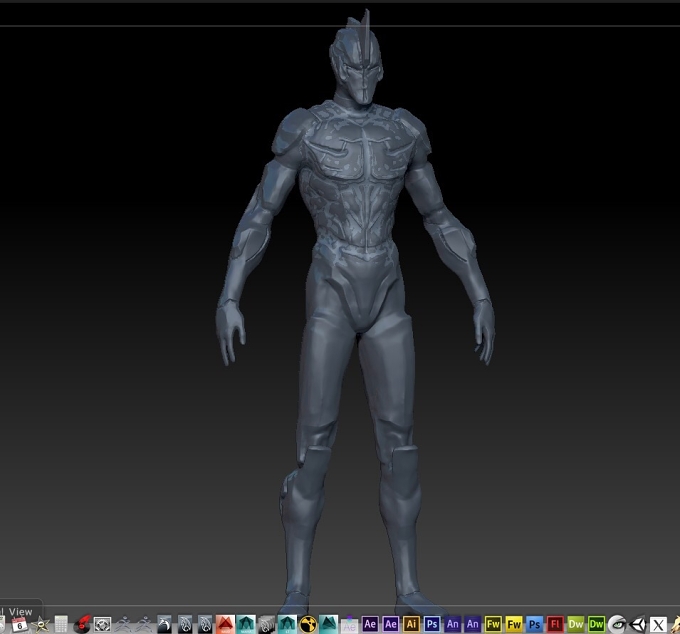This screenshot has height=634, width=680.
Task: Open the Animate icon next to Fireworks
Action: pos(473,624)
